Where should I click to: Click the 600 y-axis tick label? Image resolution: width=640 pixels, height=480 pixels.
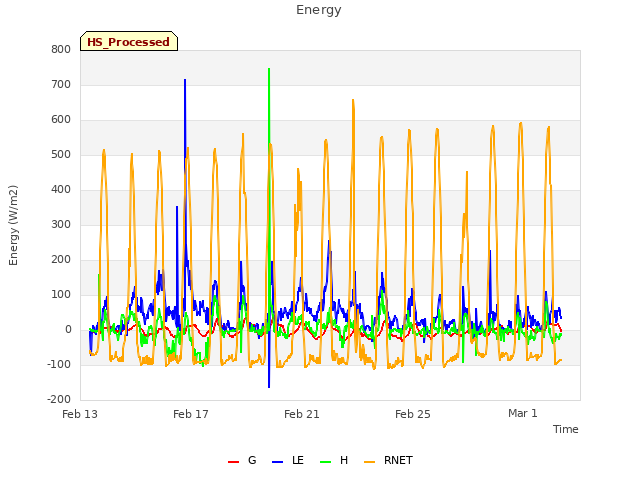pyautogui.click(x=61, y=120)
